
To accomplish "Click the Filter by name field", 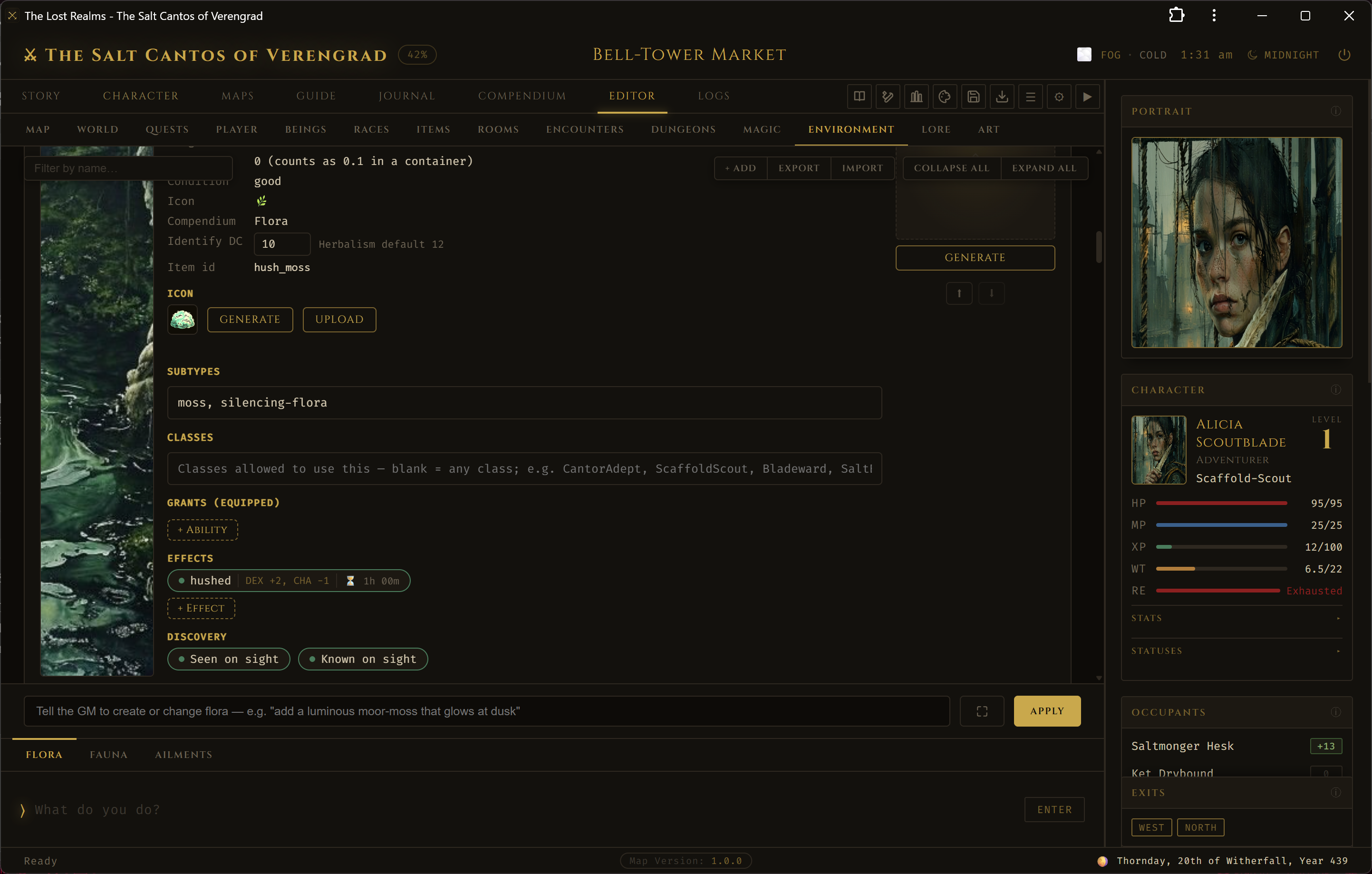I will click(128, 168).
